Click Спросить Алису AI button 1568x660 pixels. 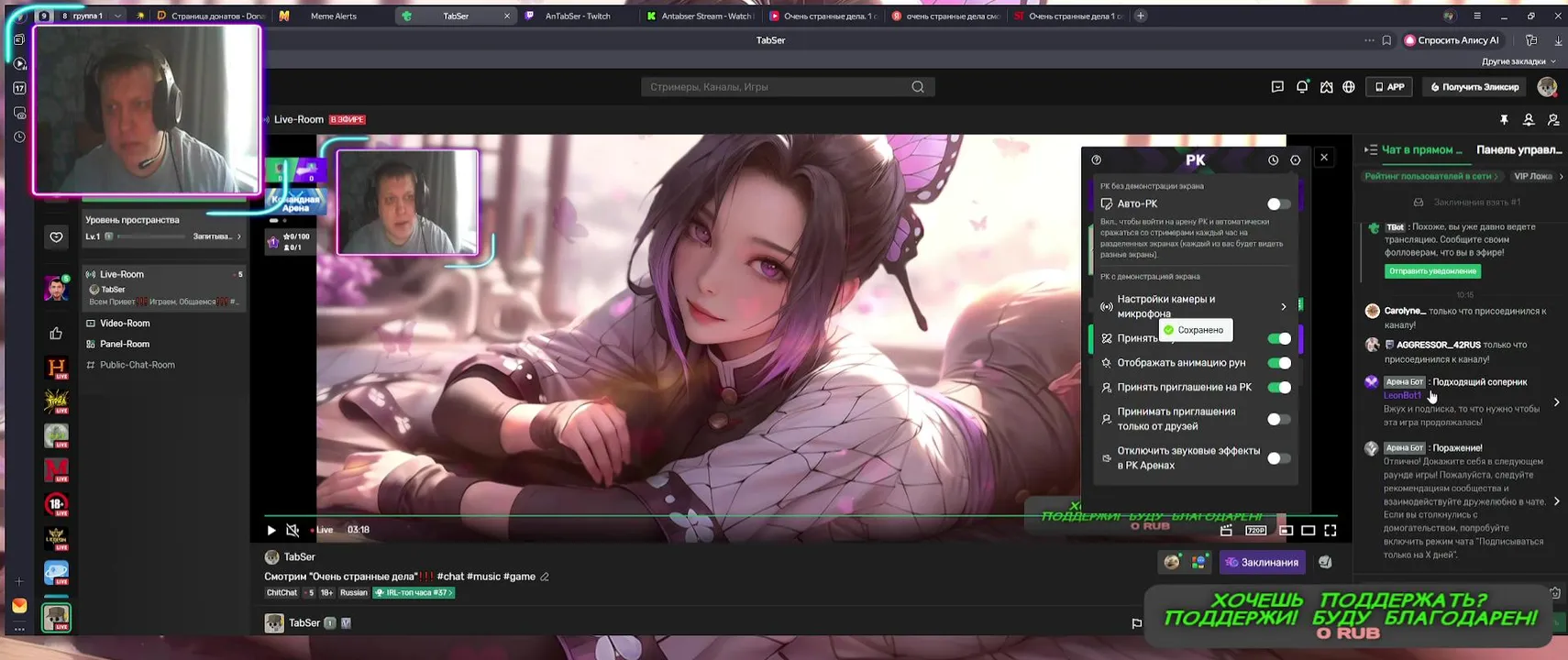pyautogui.click(x=1452, y=40)
